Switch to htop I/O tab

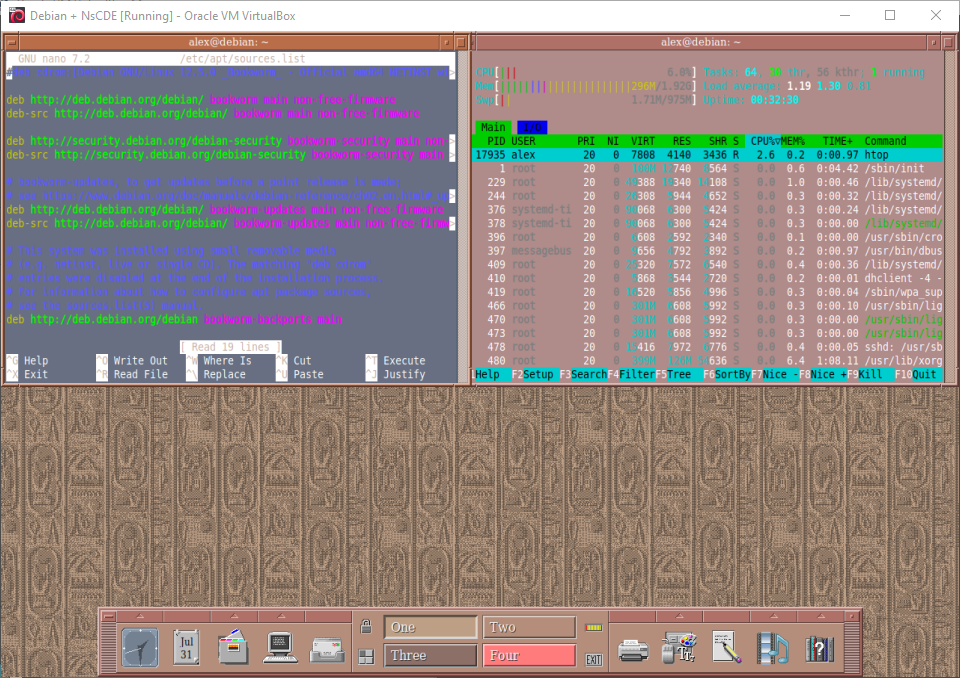[x=532, y=127]
